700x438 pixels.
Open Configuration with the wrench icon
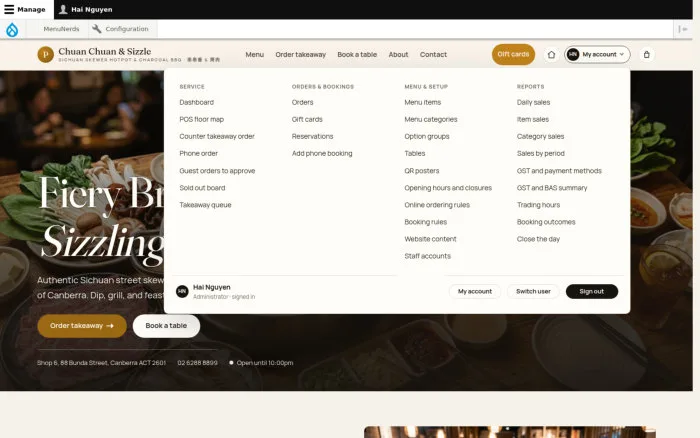tap(121, 29)
